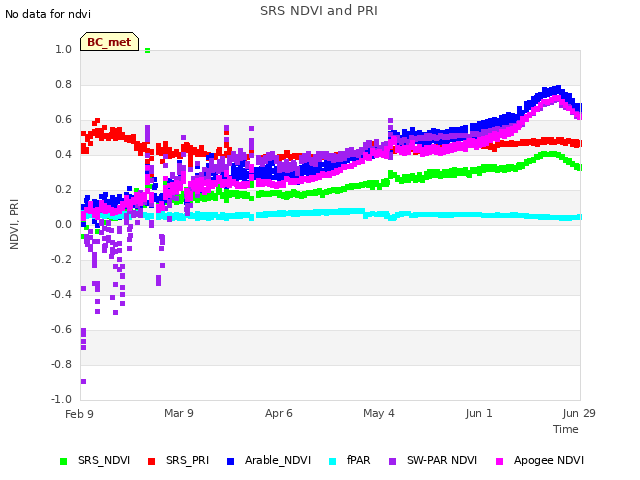The image size is (640, 480).
Task: Toggle the Arable_NDVI series label
Action: point(278,460)
